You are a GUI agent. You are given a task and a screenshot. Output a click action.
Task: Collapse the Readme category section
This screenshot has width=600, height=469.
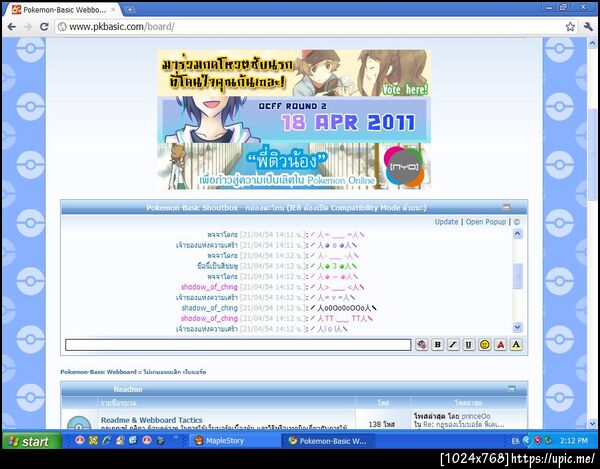click(x=511, y=389)
